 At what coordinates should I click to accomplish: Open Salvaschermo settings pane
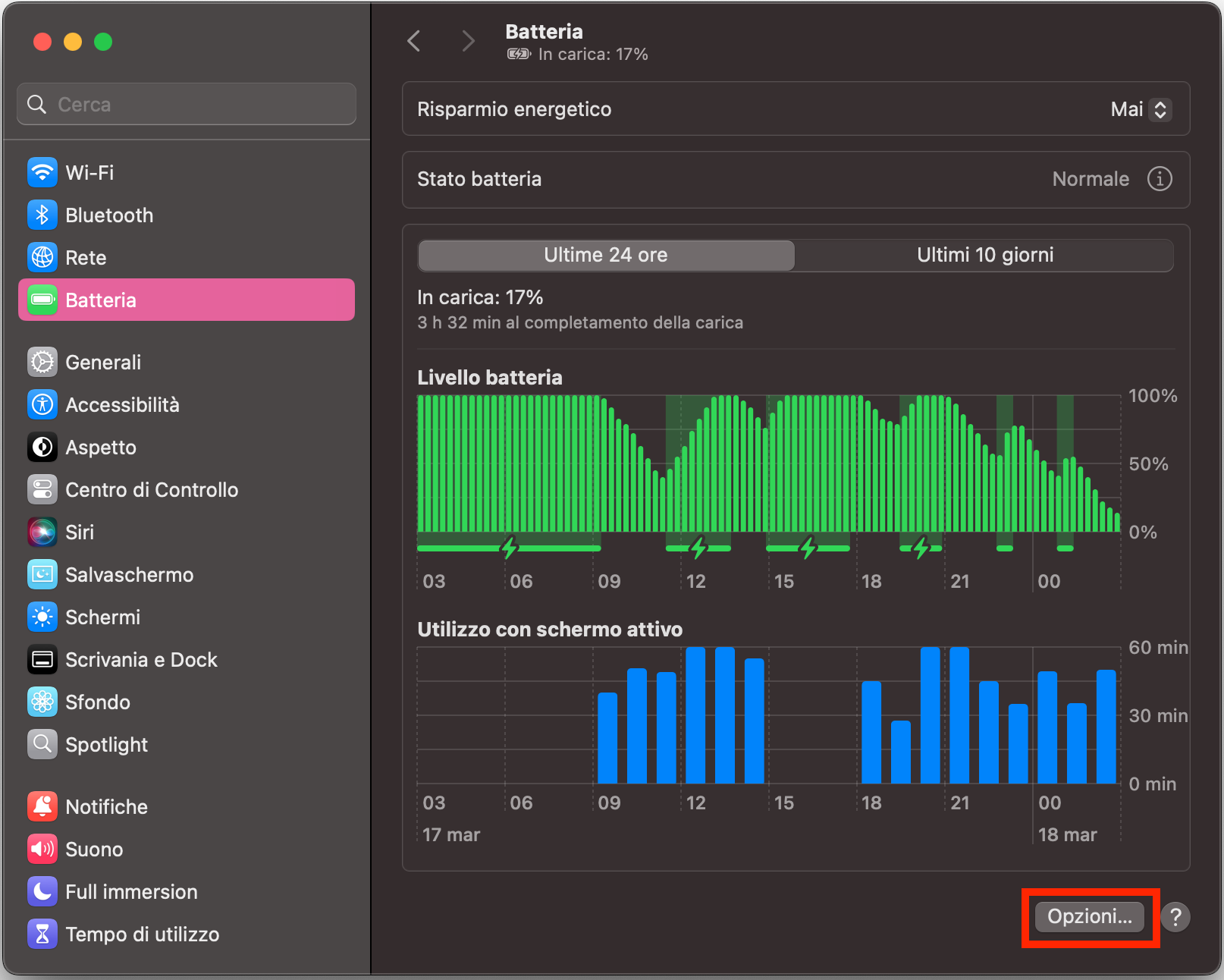point(129,575)
